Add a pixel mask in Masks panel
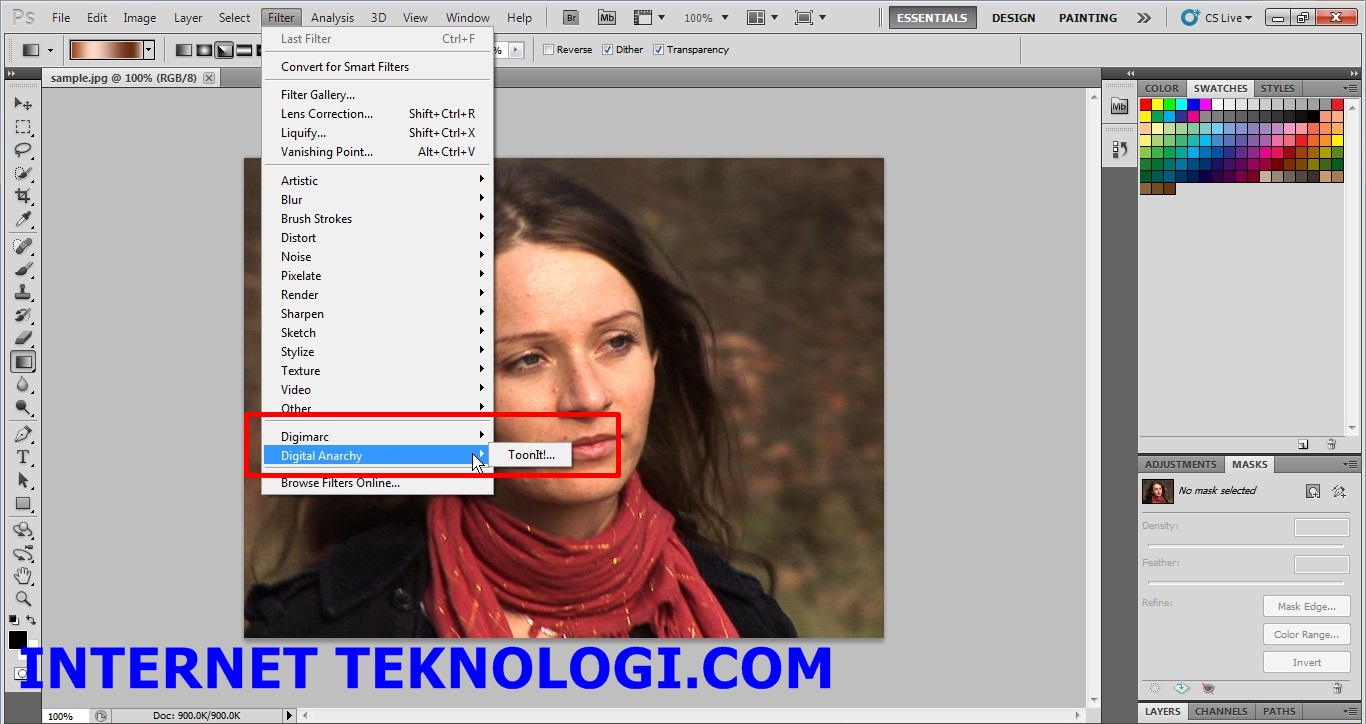The height and width of the screenshot is (724, 1366). point(1313,491)
